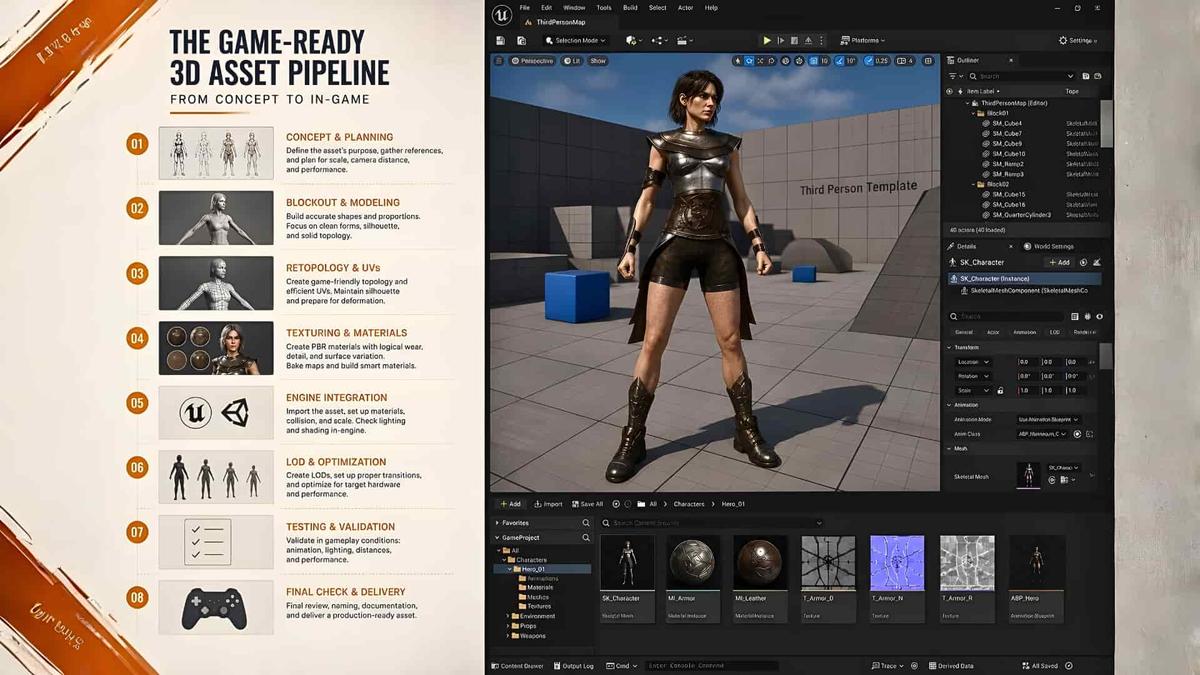Toggle scale snapping 0.25
This screenshot has width=1200, height=675.
coord(877,61)
